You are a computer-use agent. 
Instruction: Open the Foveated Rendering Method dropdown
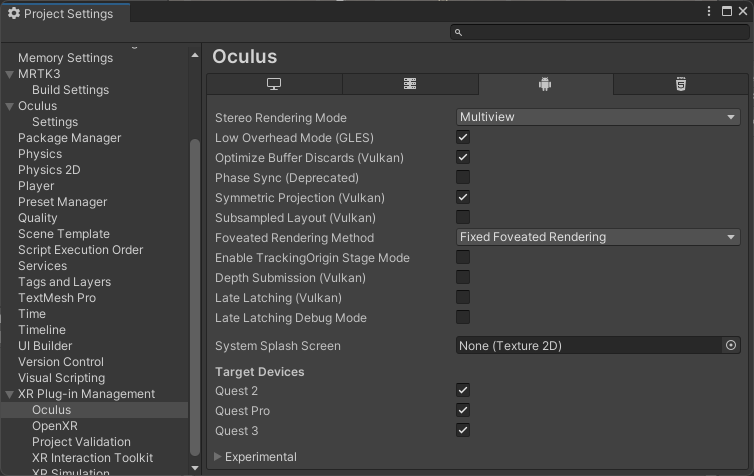tap(598, 237)
